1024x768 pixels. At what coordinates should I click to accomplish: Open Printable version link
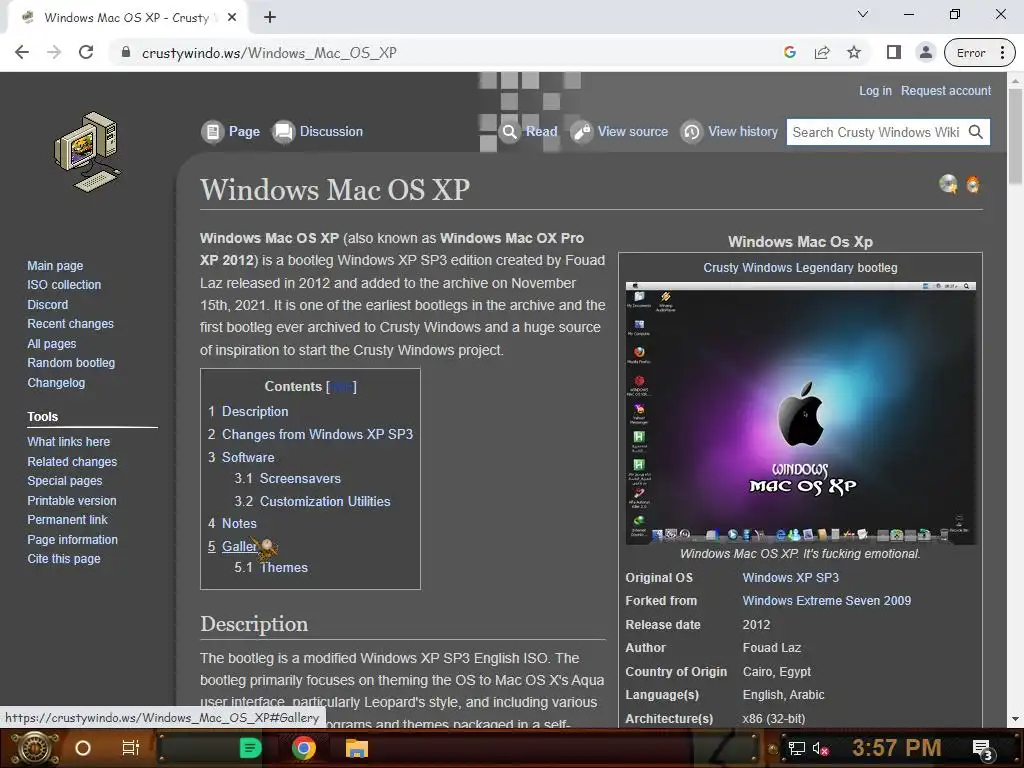pos(72,501)
